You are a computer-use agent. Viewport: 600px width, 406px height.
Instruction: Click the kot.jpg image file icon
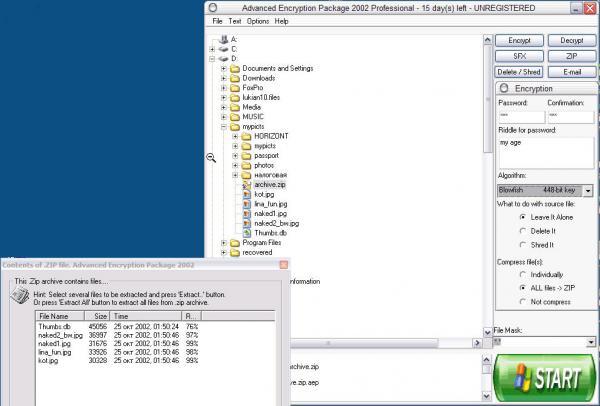[247, 194]
